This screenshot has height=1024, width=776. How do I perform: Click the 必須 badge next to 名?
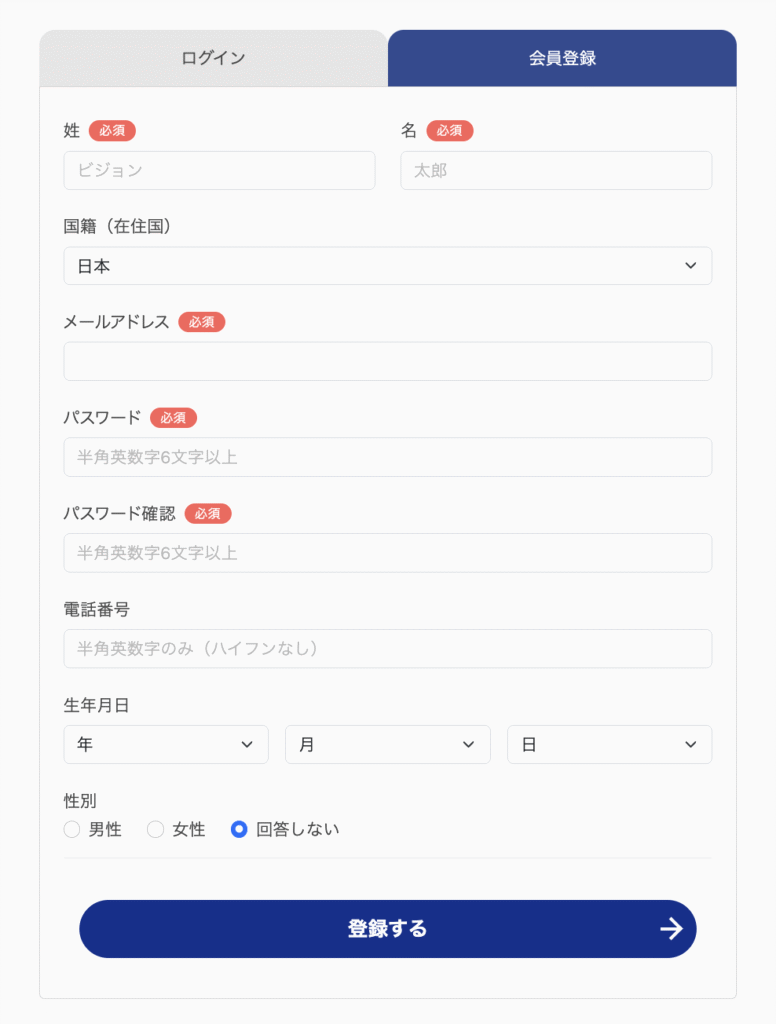449,131
